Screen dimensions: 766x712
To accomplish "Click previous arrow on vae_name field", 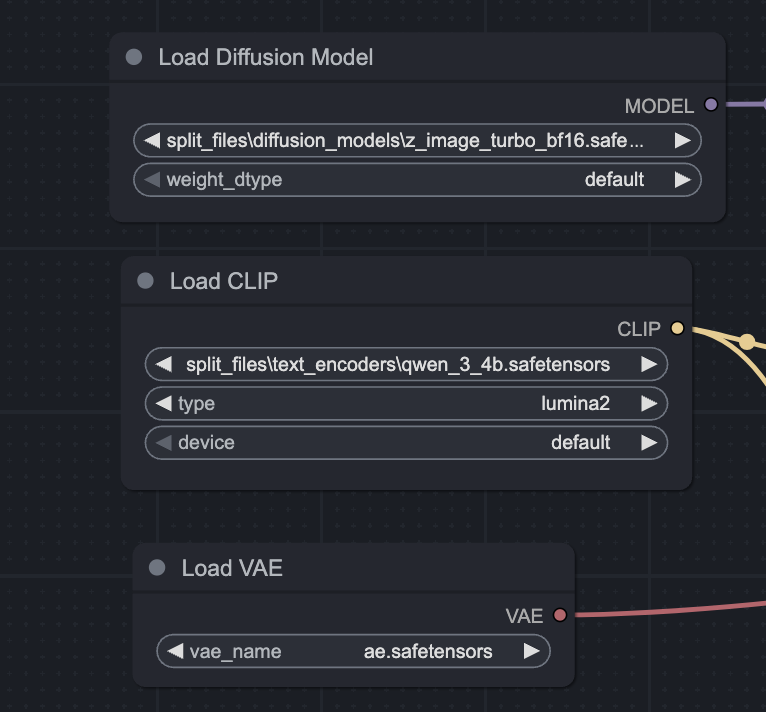I will (x=175, y=652).
